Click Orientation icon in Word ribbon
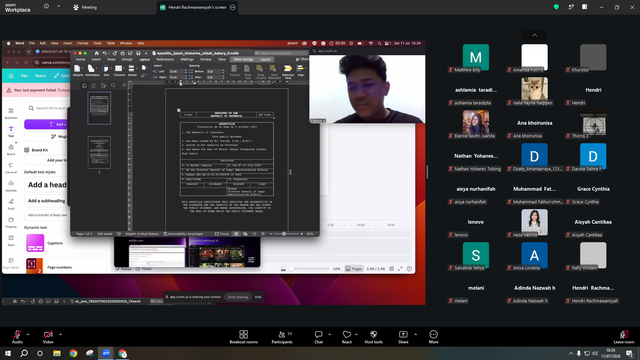Image resolution: width=640 pixels, height=360 pixels. (92, 70)
